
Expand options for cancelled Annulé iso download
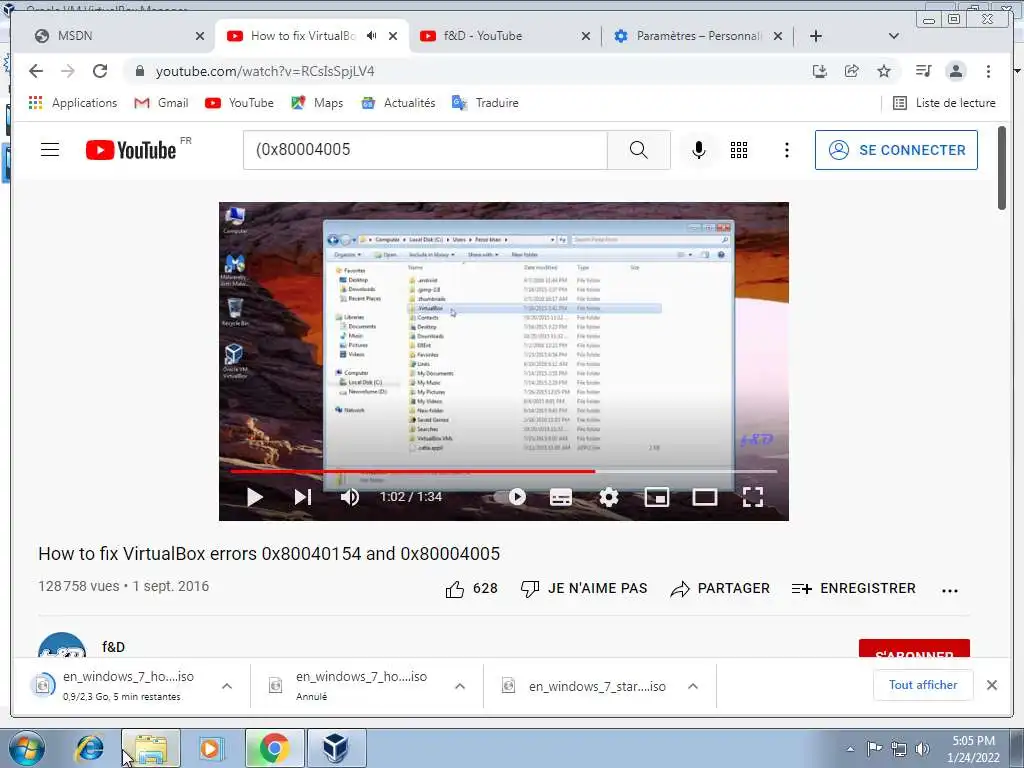click(460, 686)
